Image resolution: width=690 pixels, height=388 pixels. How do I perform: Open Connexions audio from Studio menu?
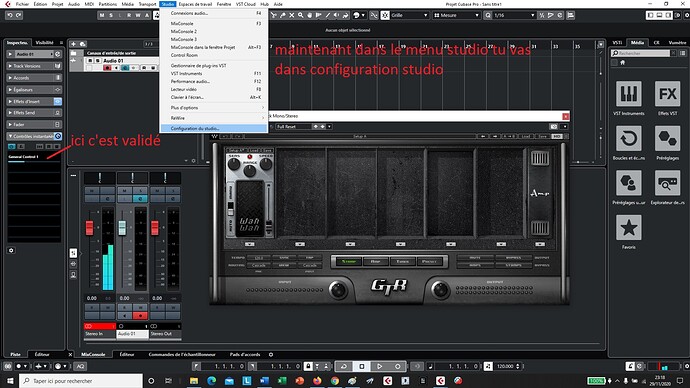[213, 13]
